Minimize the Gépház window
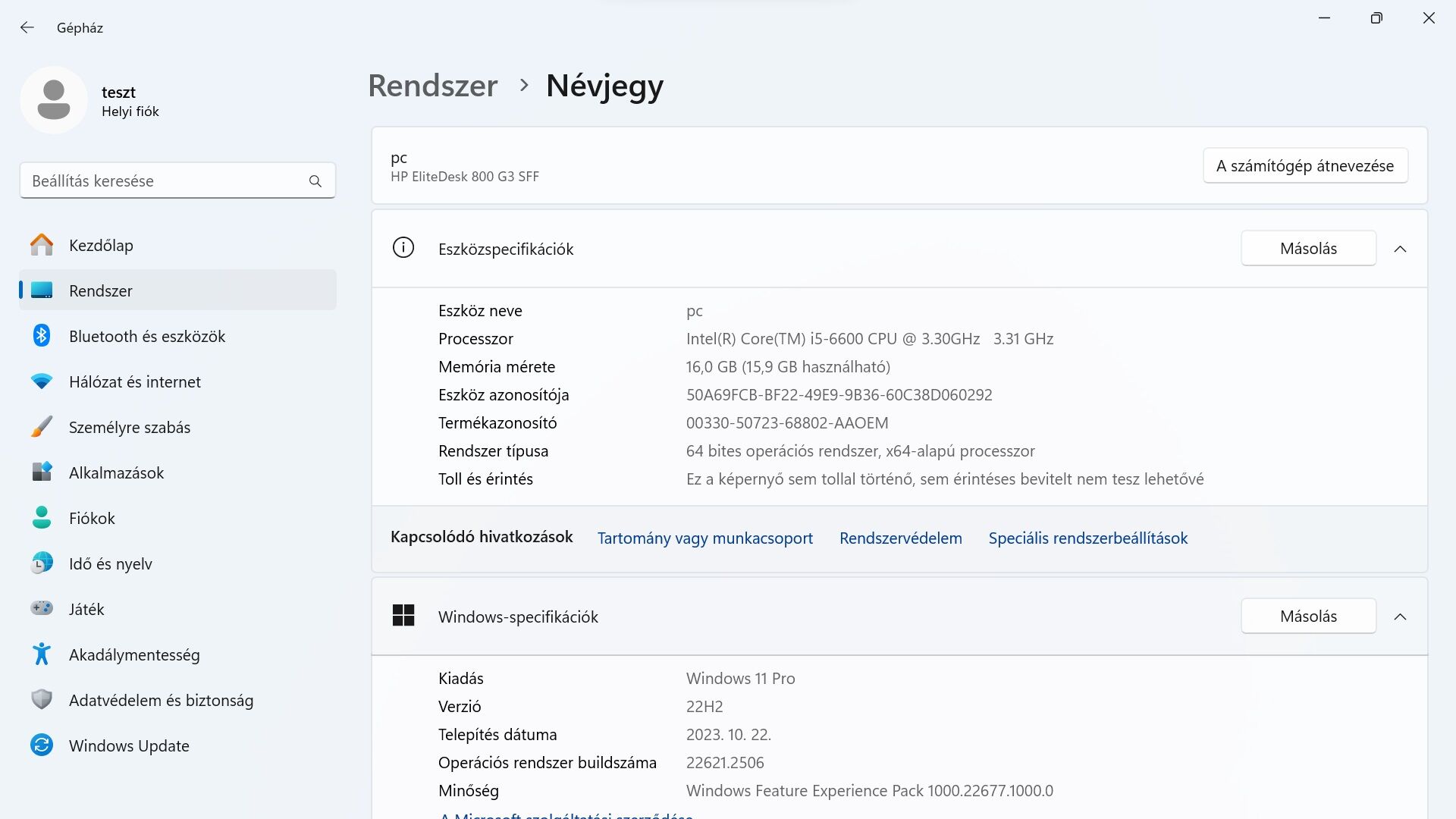The width and height of the screenshot is (1456, 819). (x=1325, y=18)
